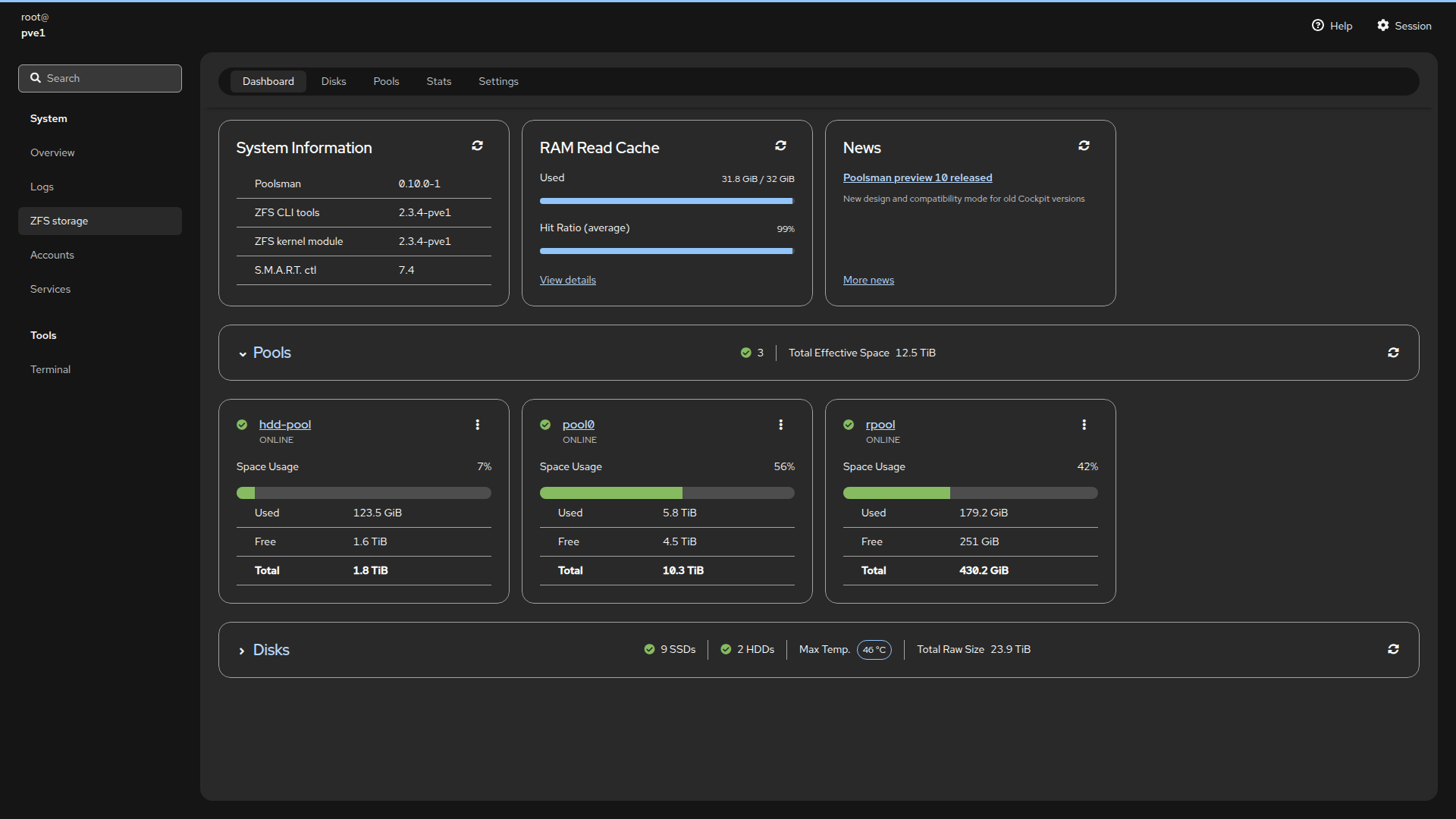Click the Help question mark icon
The width and height of the screenshot is (1456, 819).
(x=1318, y=26)
